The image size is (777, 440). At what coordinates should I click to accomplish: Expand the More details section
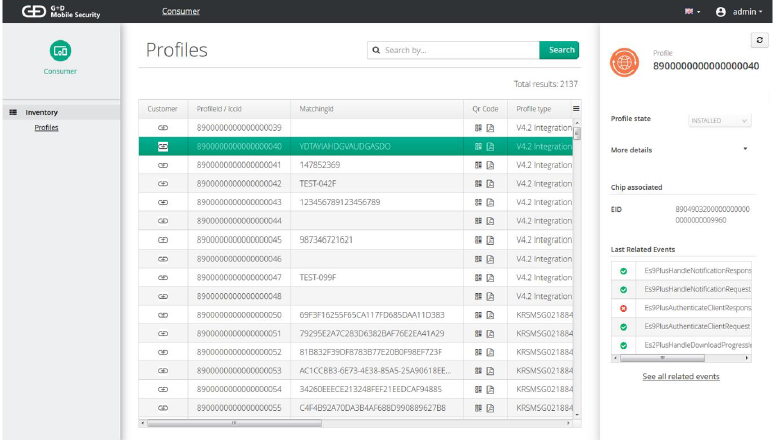[745, 149]
